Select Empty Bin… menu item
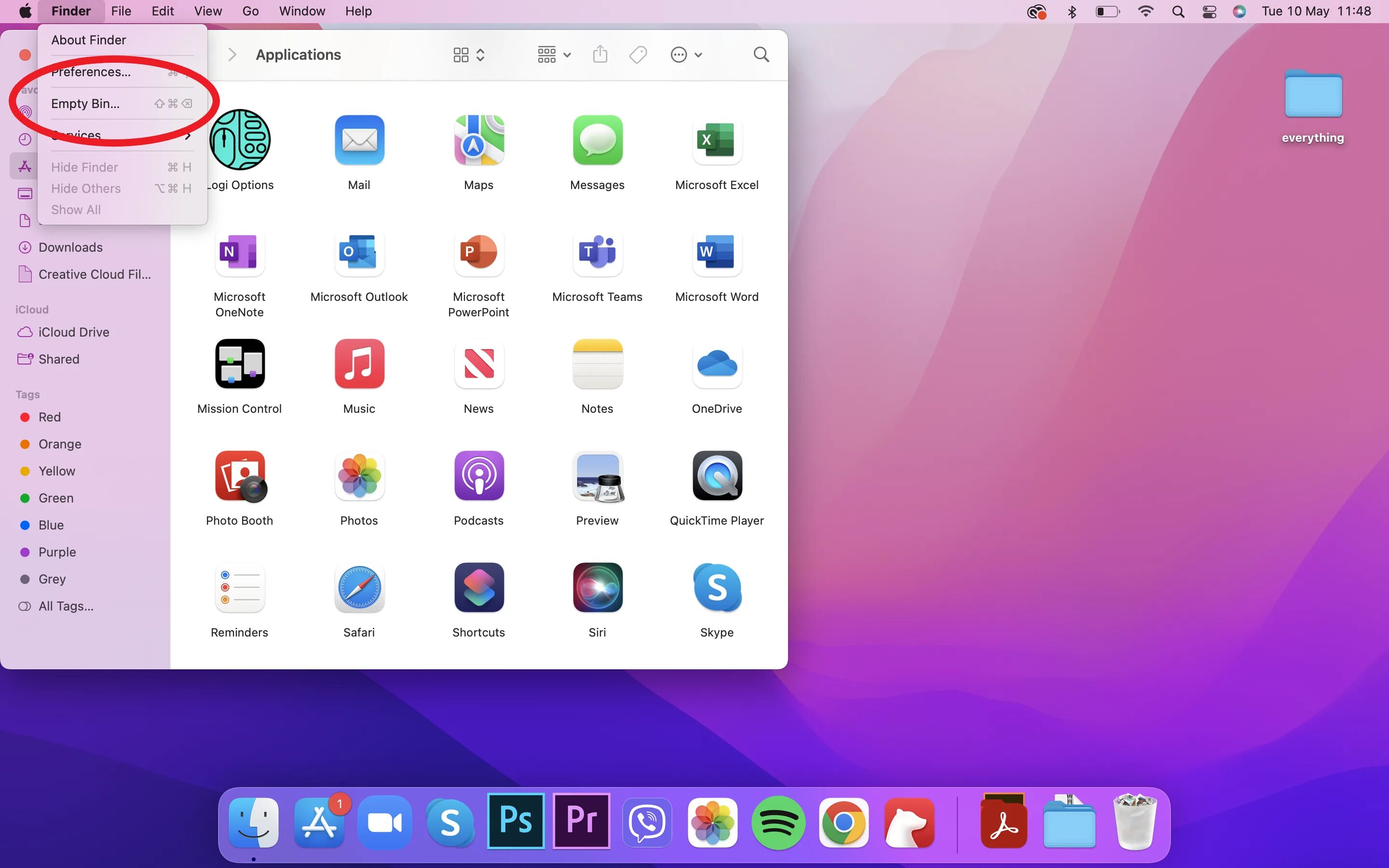This screenshot has width=1389, height=868. [122, 104]
